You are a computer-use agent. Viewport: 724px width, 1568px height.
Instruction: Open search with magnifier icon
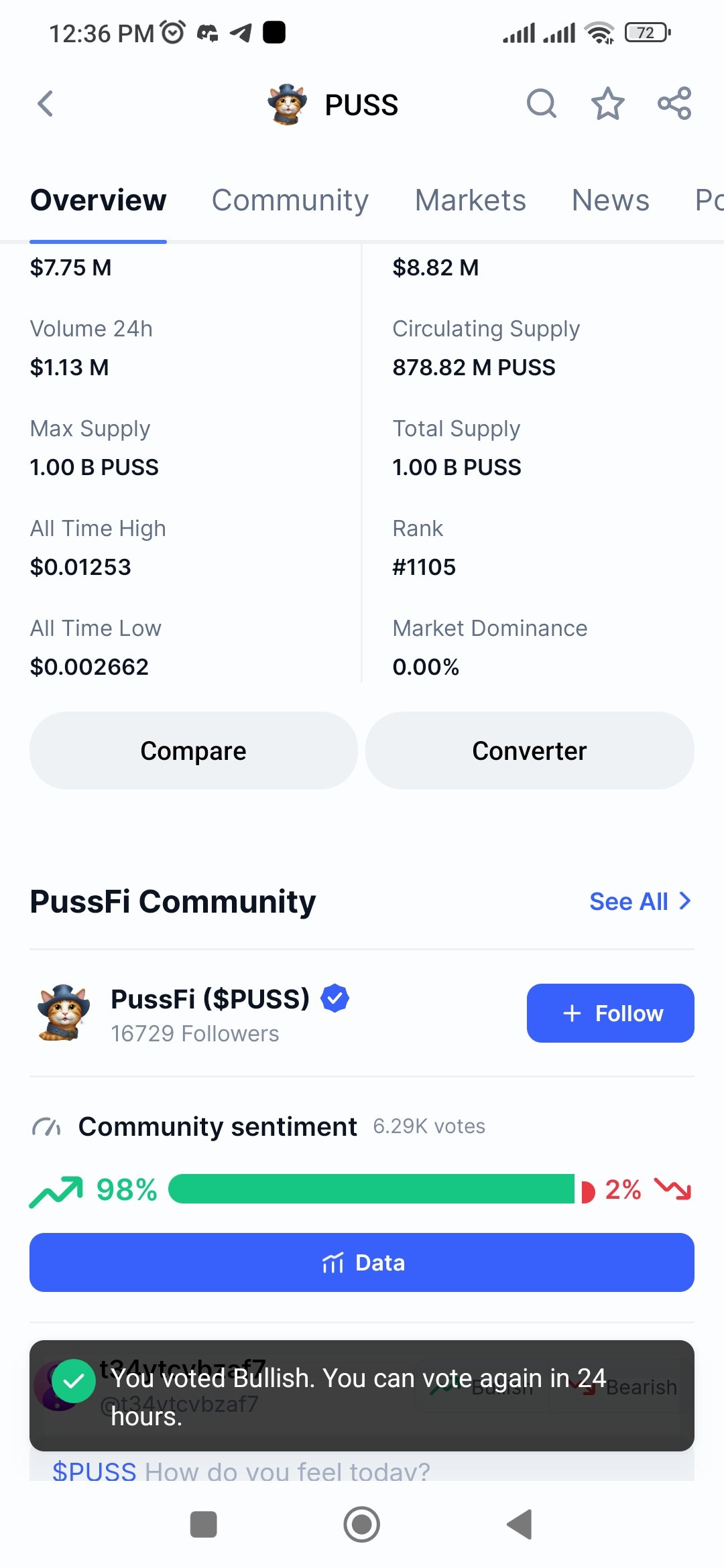click(x=542, y=104)
